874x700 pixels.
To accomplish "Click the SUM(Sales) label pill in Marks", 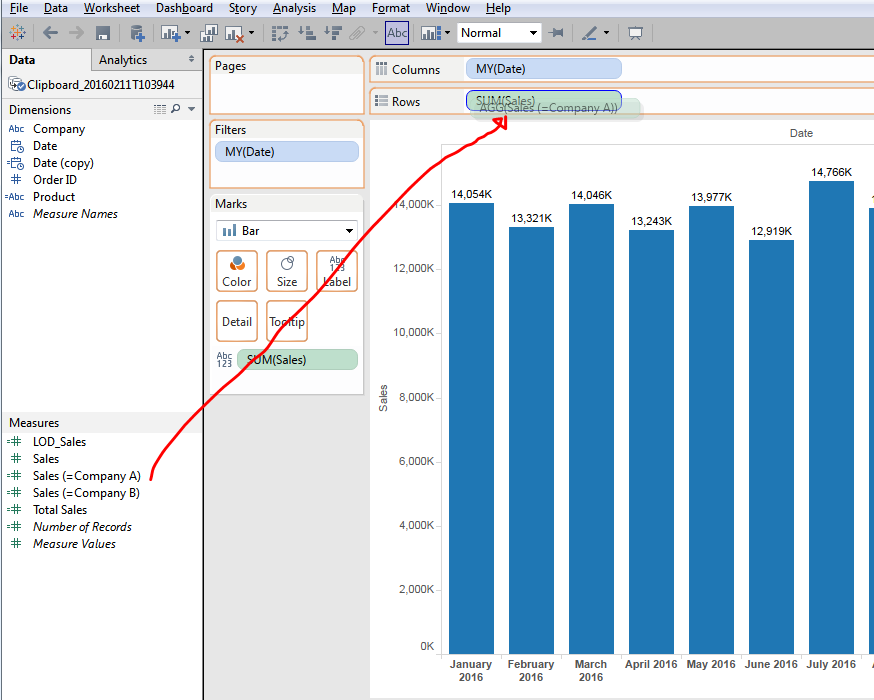I will click(297, 360).
